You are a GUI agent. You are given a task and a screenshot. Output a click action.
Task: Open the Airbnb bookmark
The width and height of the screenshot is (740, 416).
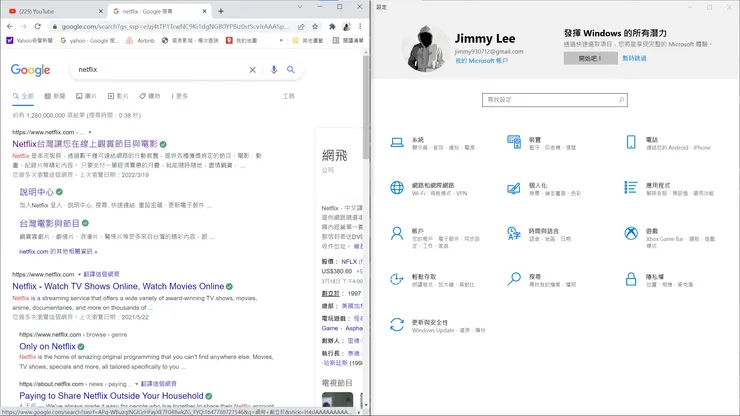(140, 41)
